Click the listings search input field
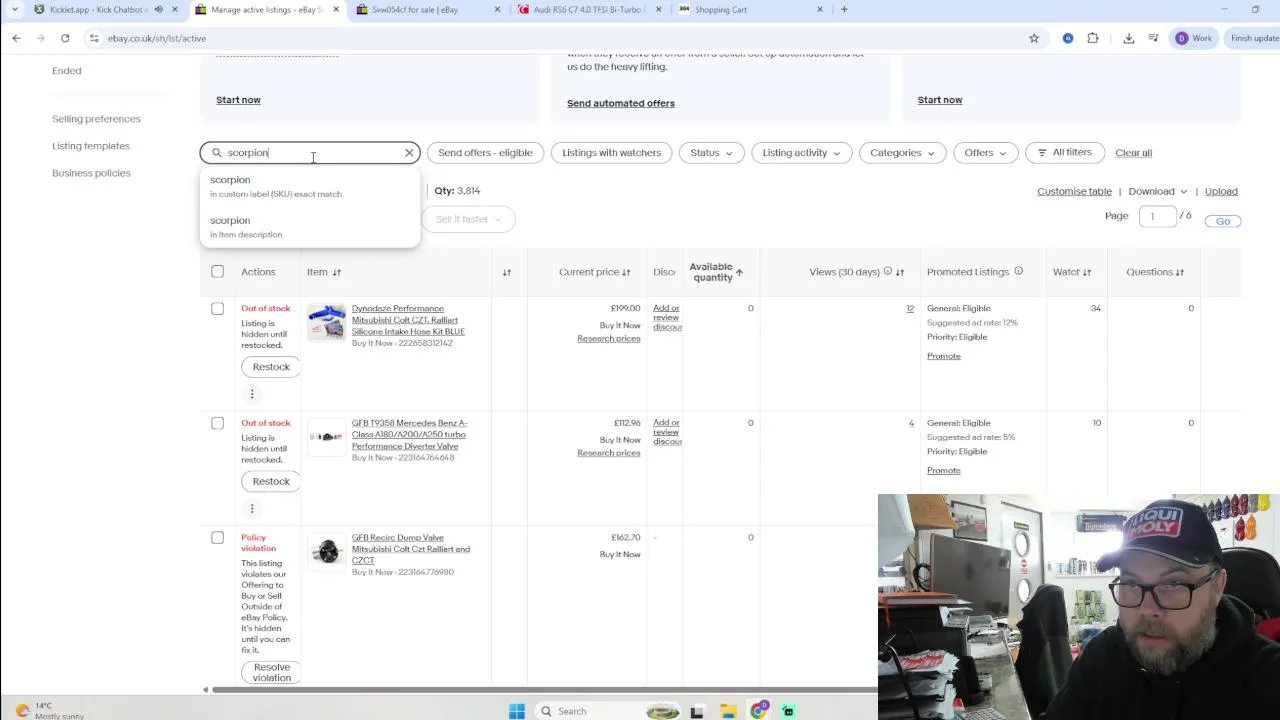This screenshot has width=1280, height=720. point(310,153)
